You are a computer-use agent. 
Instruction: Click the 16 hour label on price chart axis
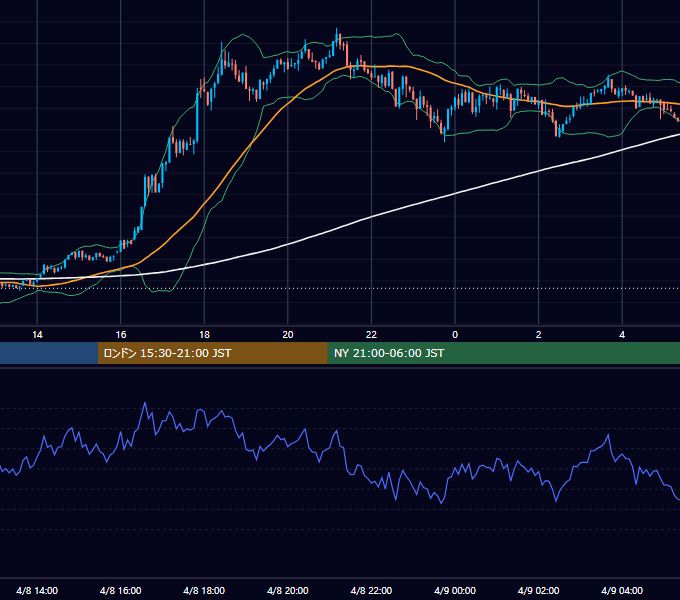click(x=121, y=335)
